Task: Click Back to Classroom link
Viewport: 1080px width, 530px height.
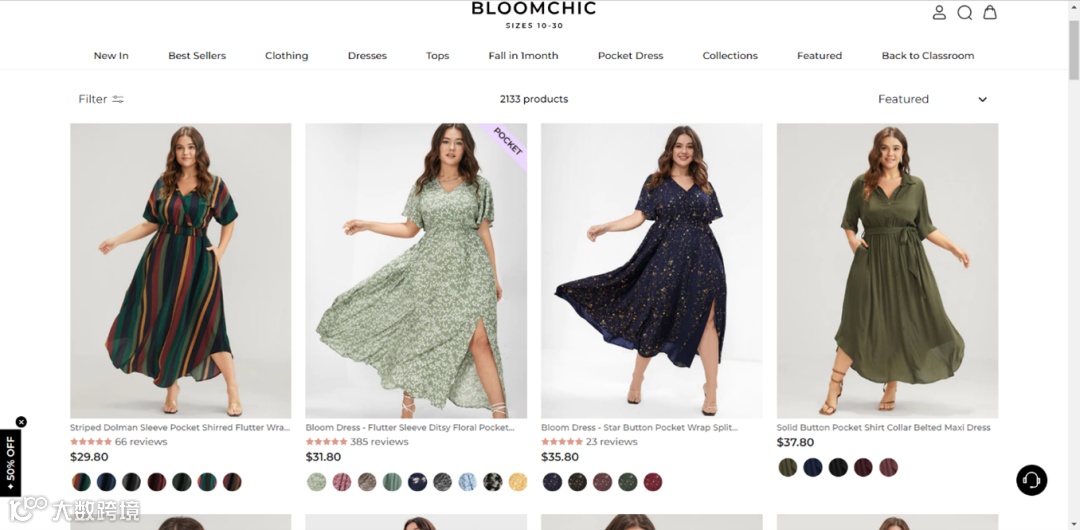Action: (927, 56)
